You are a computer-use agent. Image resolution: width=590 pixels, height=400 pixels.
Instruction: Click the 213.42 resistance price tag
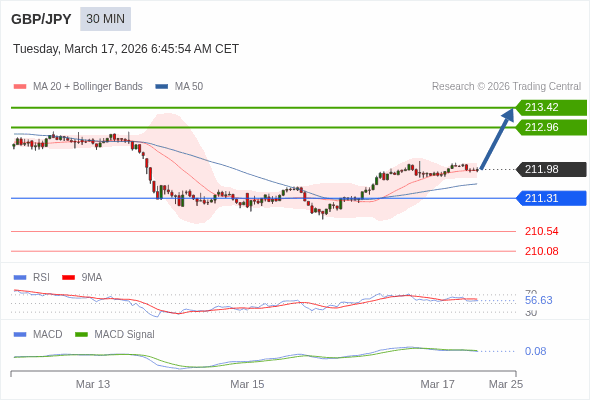tap(551, 108)
